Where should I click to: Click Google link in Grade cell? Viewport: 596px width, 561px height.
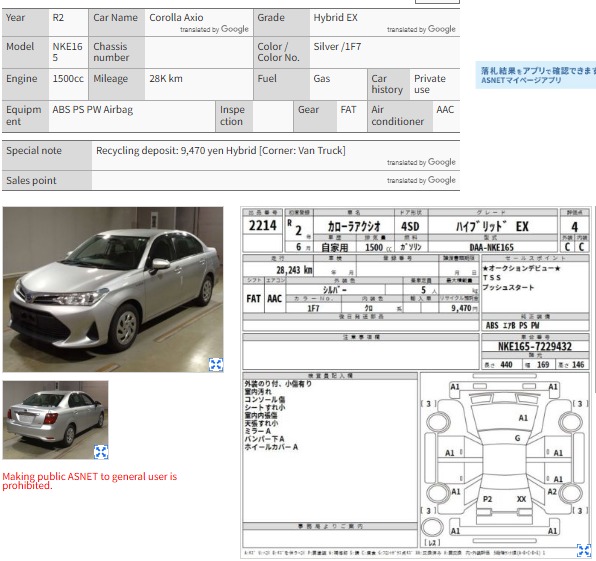(x=441, y=29)
